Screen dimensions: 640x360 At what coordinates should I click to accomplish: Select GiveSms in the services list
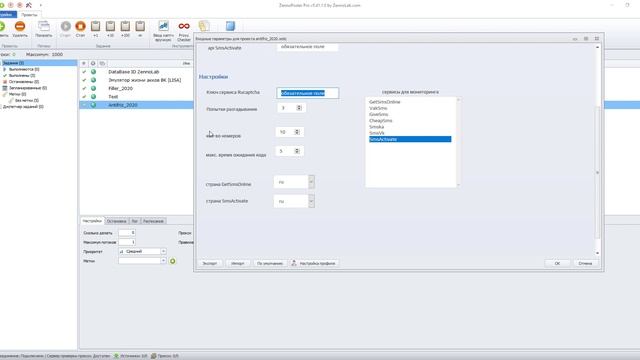tap(378, 114)
